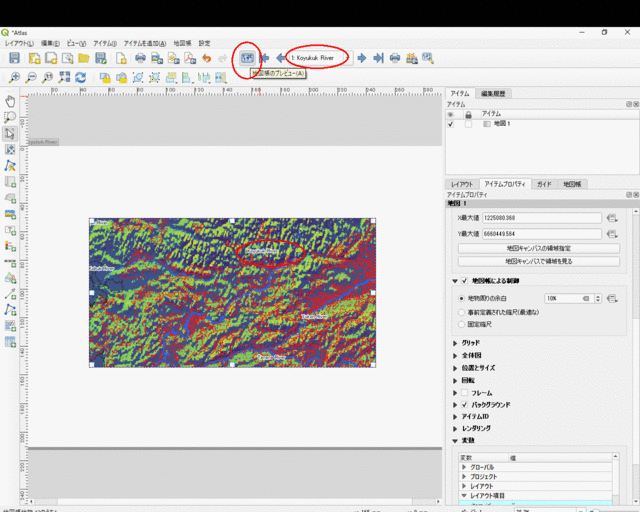Pick the Add picture tool
The image size is (640, 512).
pyautogui.click(x=10, y=214)
